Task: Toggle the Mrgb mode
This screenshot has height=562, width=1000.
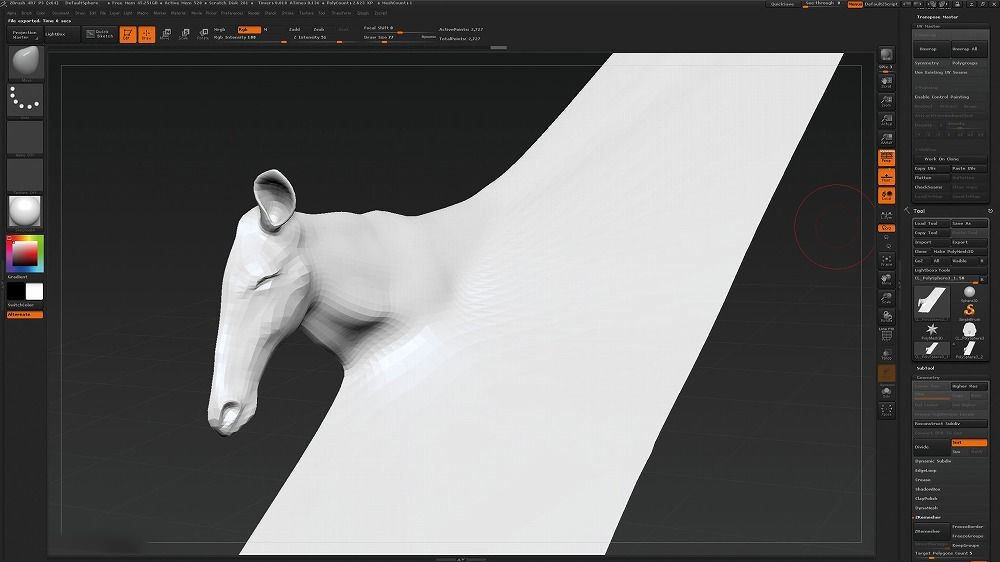Action: pyautogui.click(x=220, y=29)
